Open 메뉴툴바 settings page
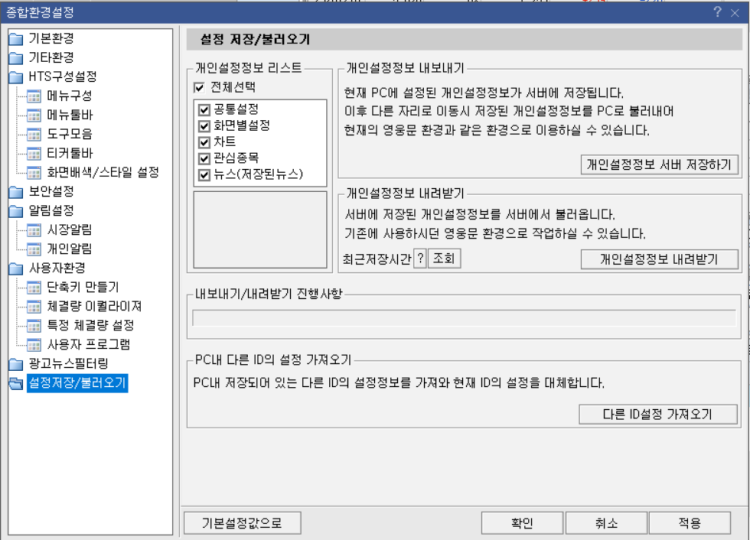 [x=70, y=115]
